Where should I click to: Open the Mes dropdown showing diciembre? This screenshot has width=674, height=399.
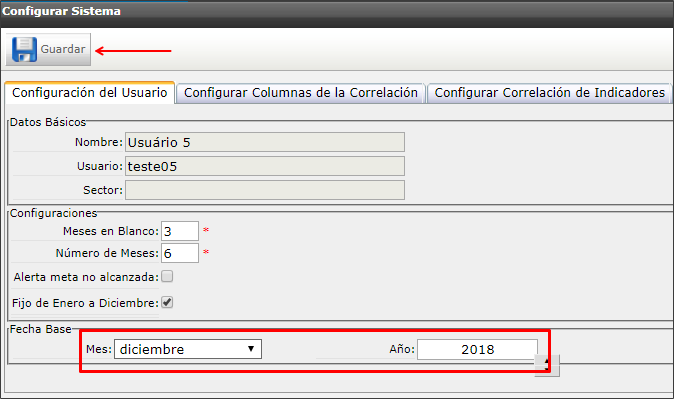click(x=188, y=349)
